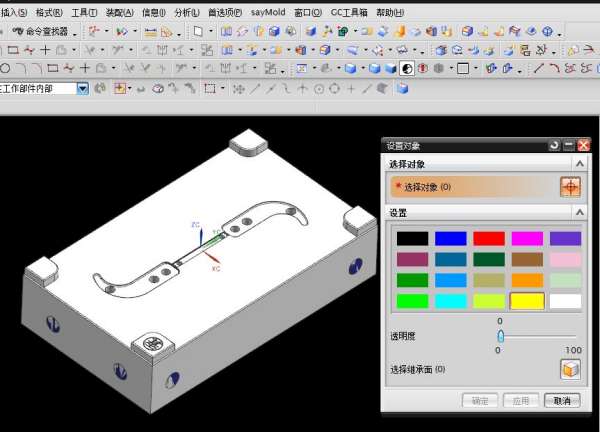Select the circle curve tool in toolbar
Screen dimensions: 600x432
(6, 68)
